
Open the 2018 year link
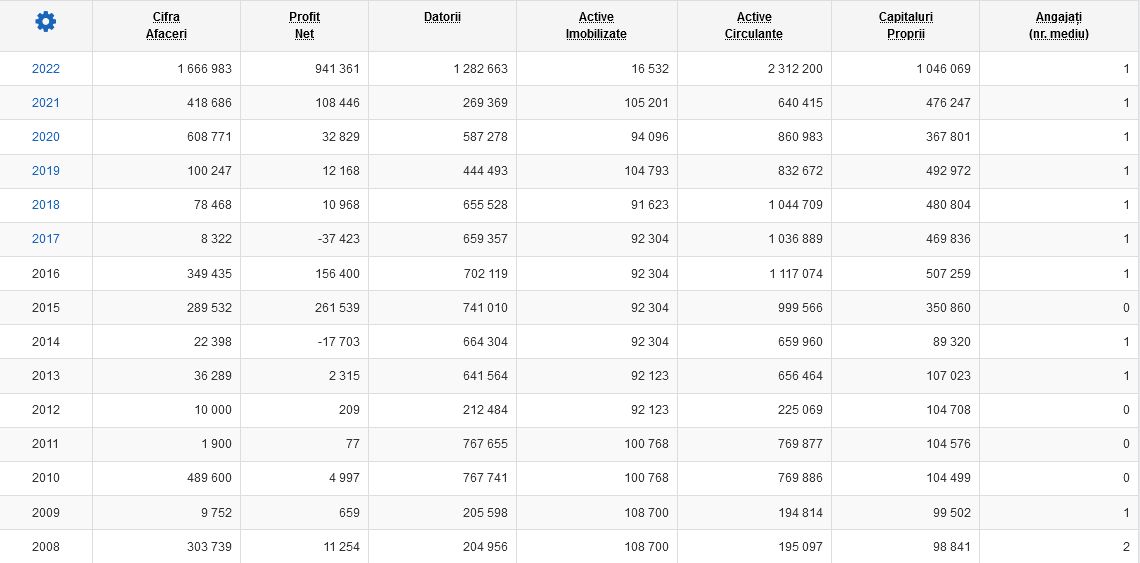point(46,205)
